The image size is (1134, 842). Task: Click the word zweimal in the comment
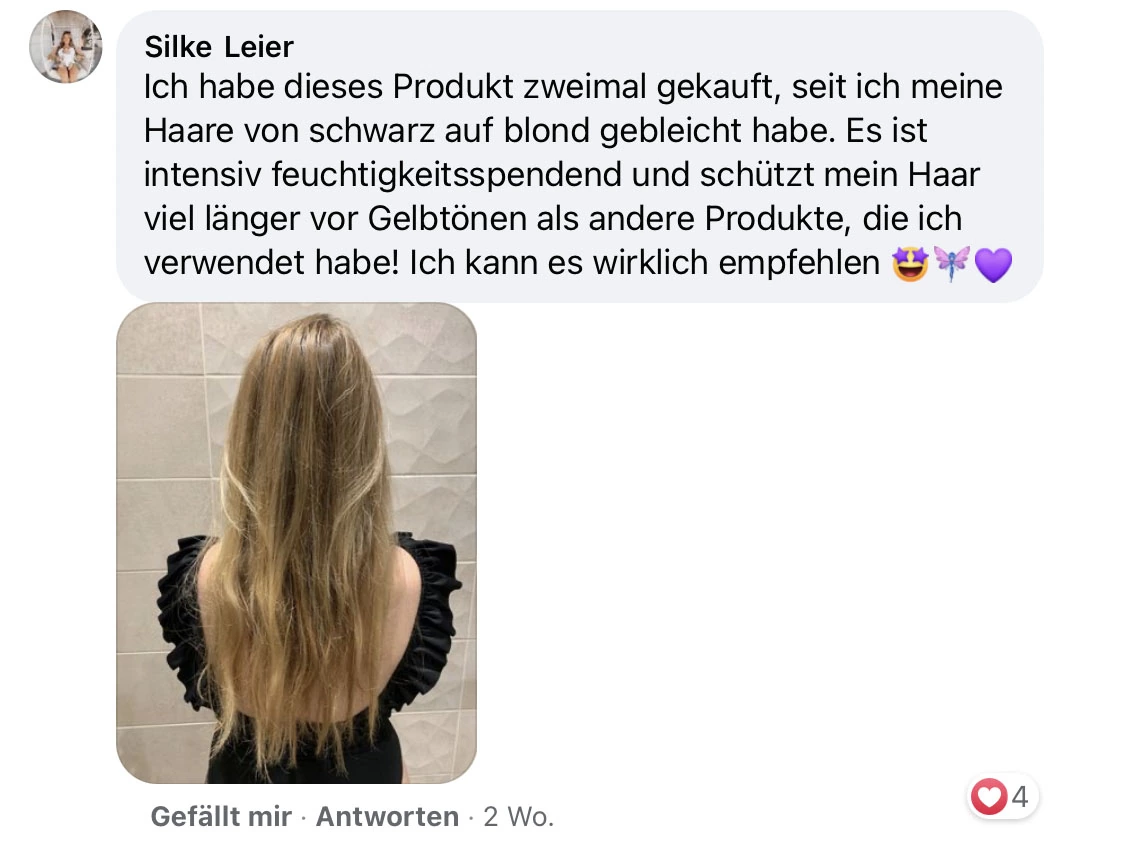[584, 88]
